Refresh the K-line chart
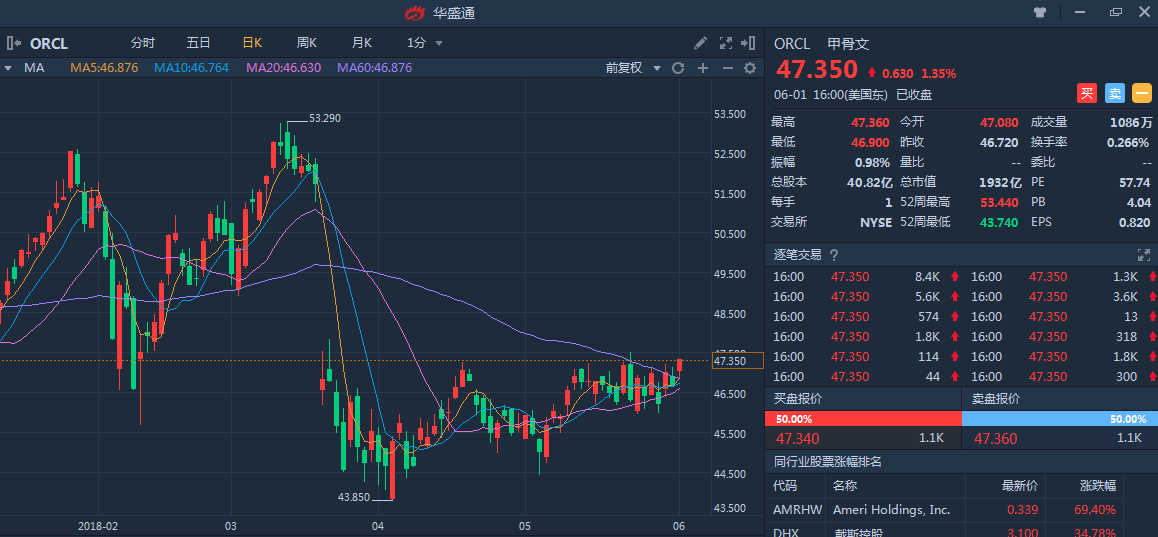The width and height of the screenshot is (1158, 537). pyautogui.click(x=678, y=68)
